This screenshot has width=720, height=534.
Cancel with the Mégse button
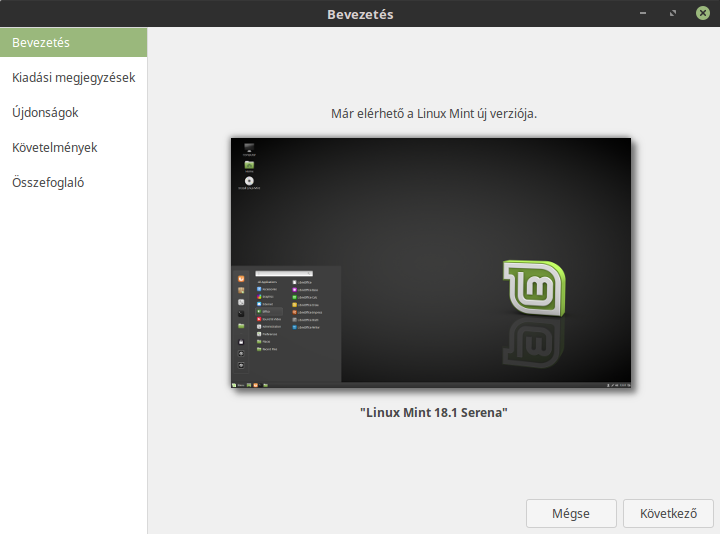click(571, 513)
